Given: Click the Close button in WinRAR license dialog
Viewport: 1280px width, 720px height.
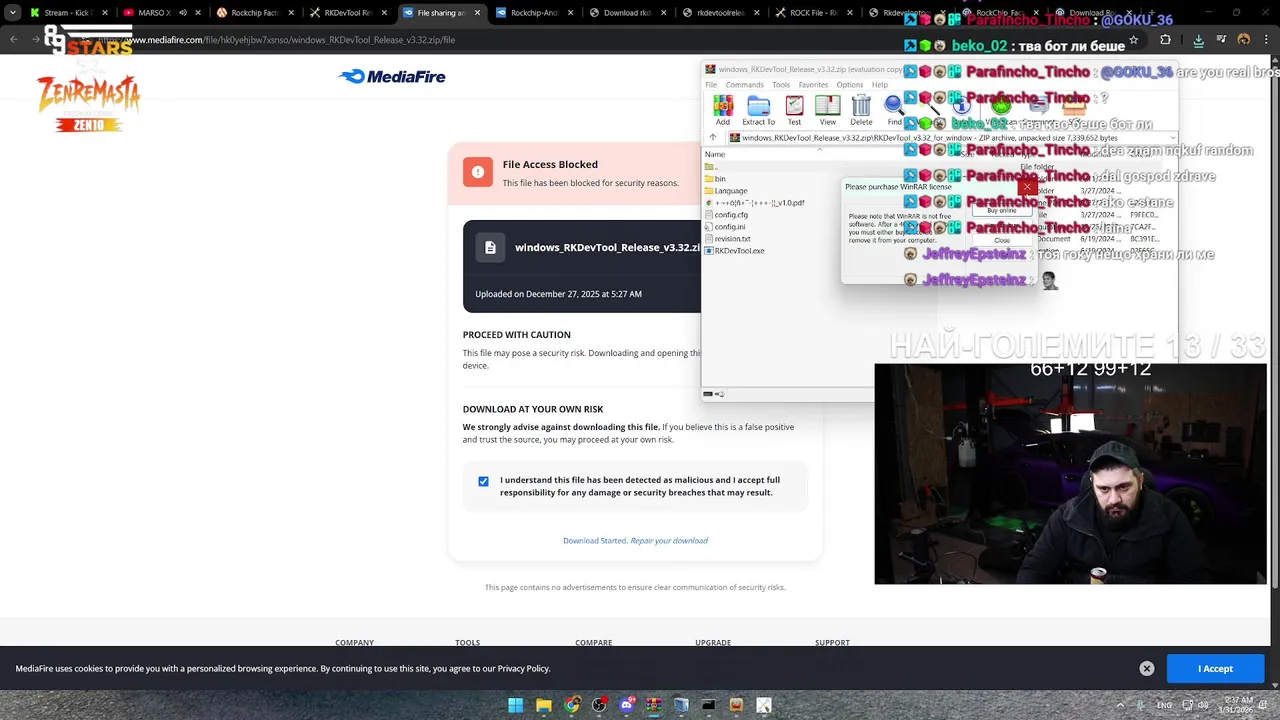Looking at the screenshot, I should coord(1002,240).
